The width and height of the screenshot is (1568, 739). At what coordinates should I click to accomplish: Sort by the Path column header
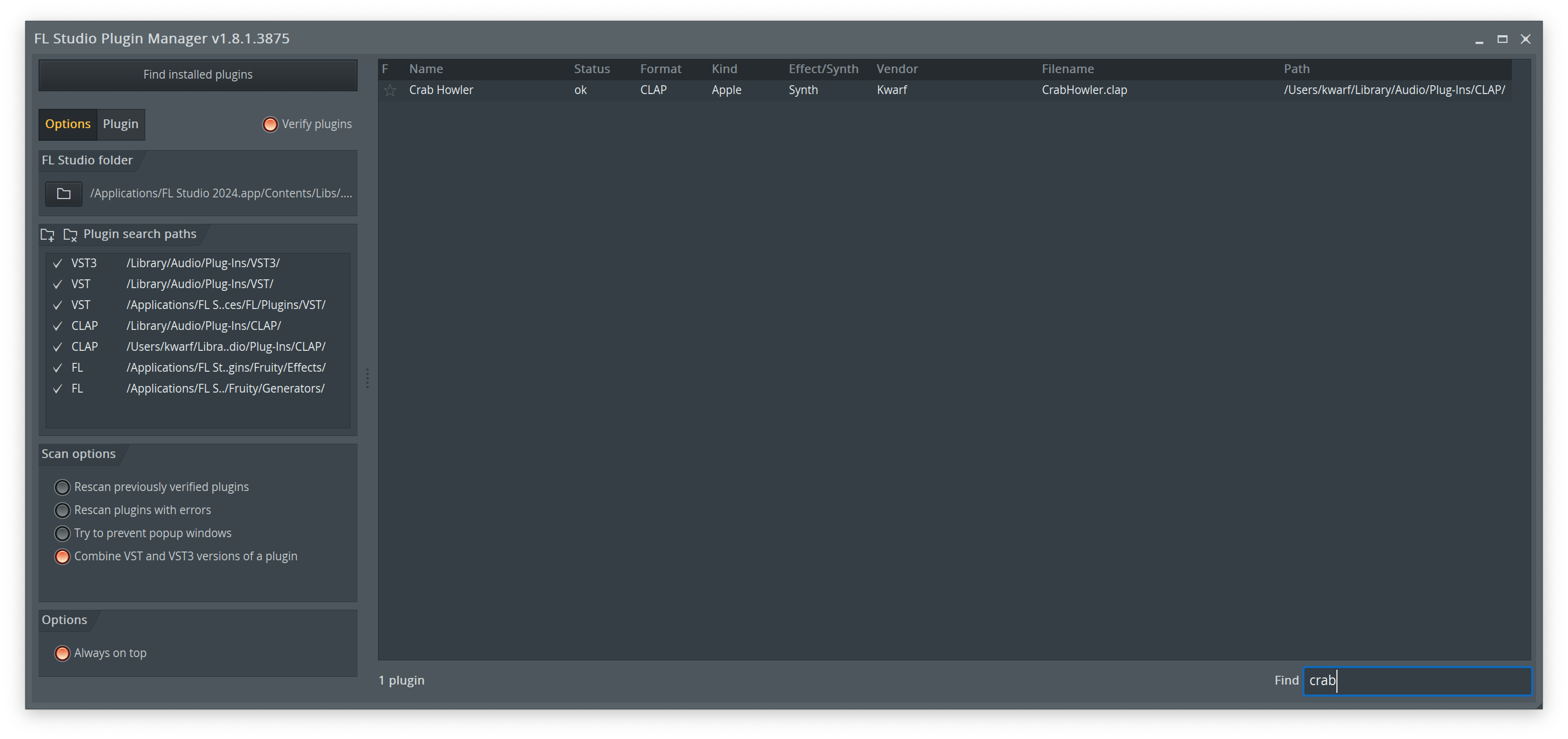tap(1297, 69)
